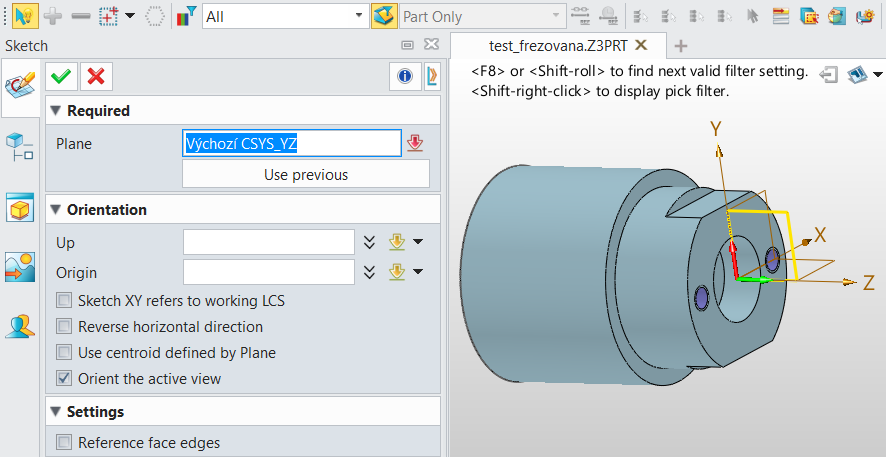Expand options chevron next to Up field

pyautogui.click(x=369, y=242)
